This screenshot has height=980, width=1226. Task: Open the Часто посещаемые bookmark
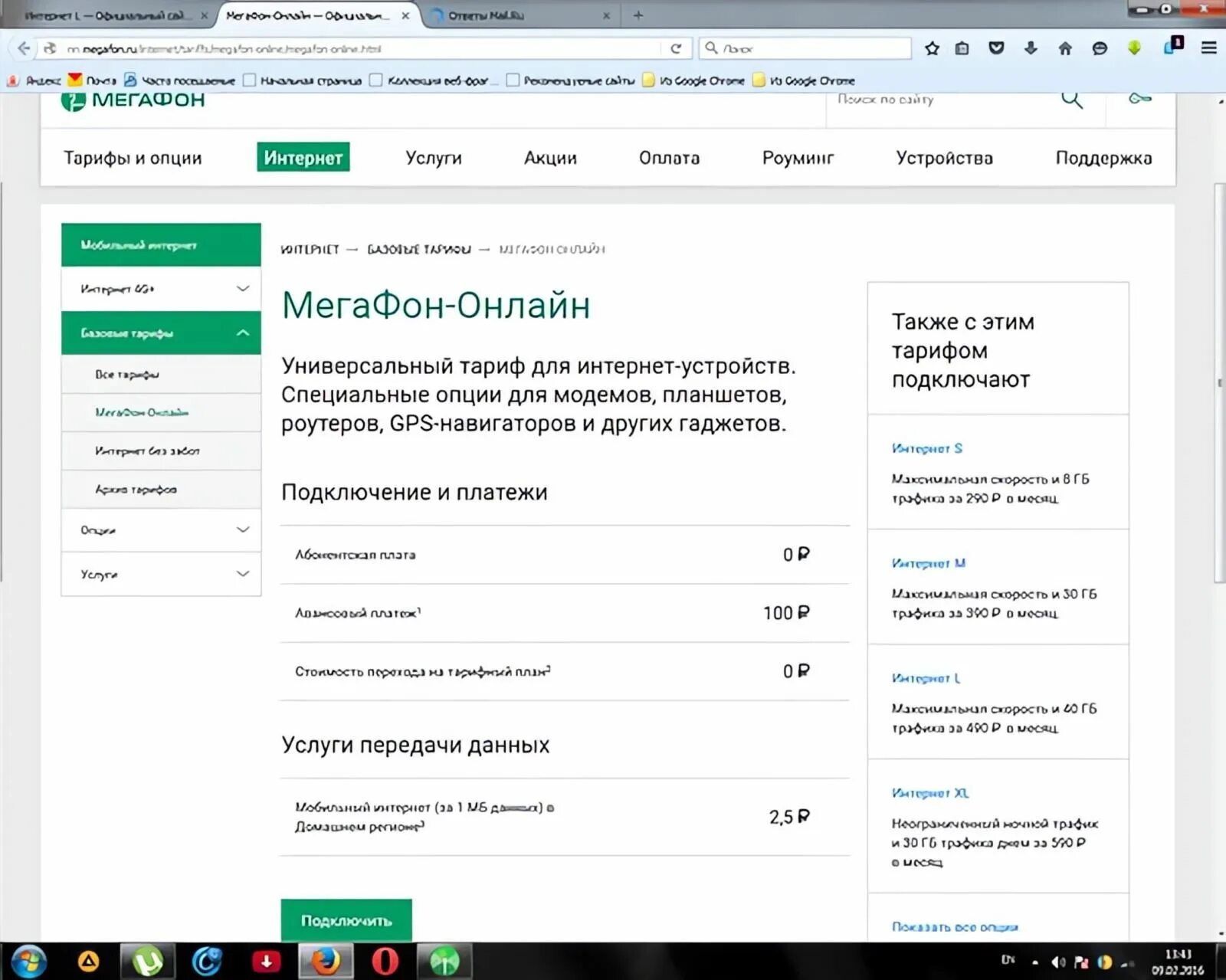(x=180, y=80)
